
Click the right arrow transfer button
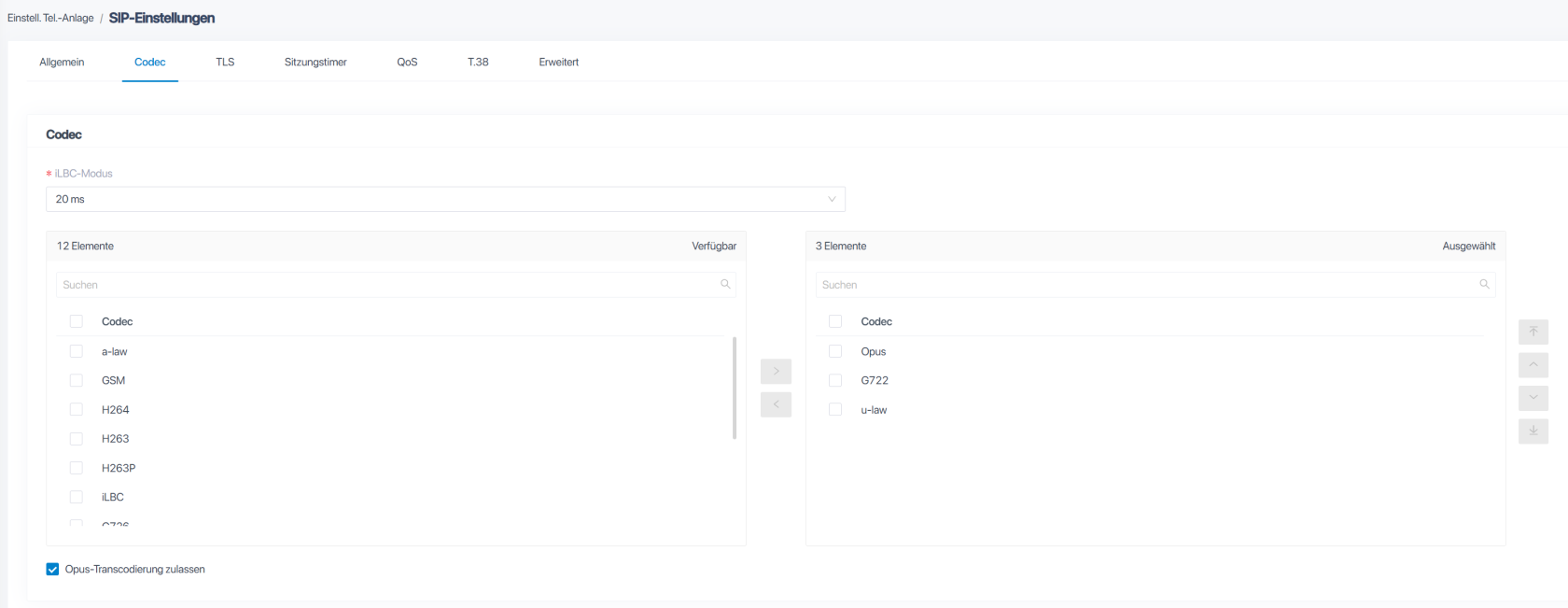(x=776, y=372)
